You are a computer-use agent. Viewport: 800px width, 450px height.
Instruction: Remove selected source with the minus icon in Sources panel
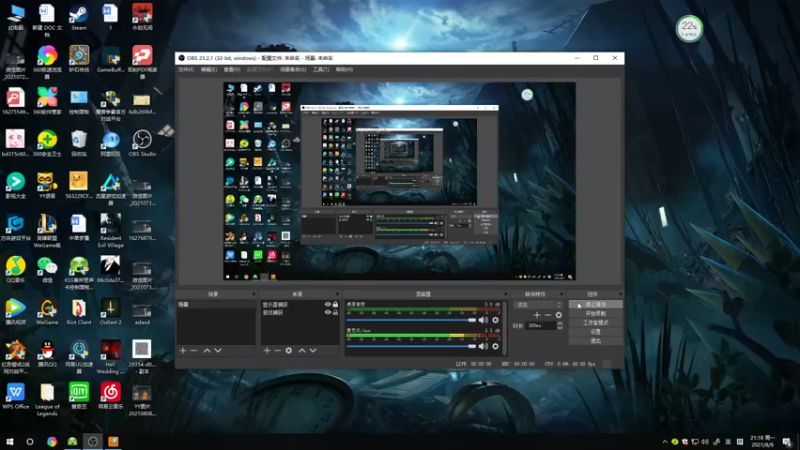pyautogui.click(x=278, y=351)
